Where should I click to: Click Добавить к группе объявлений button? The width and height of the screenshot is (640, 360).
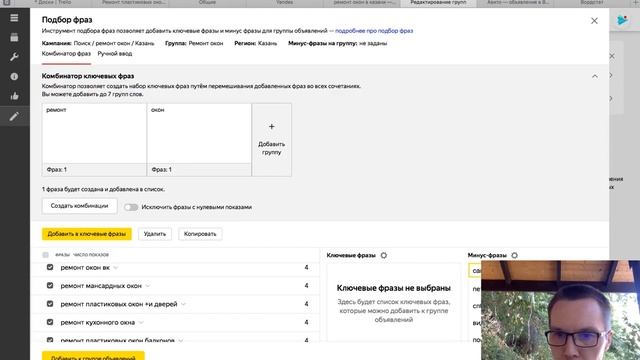[x=93, y=356]
